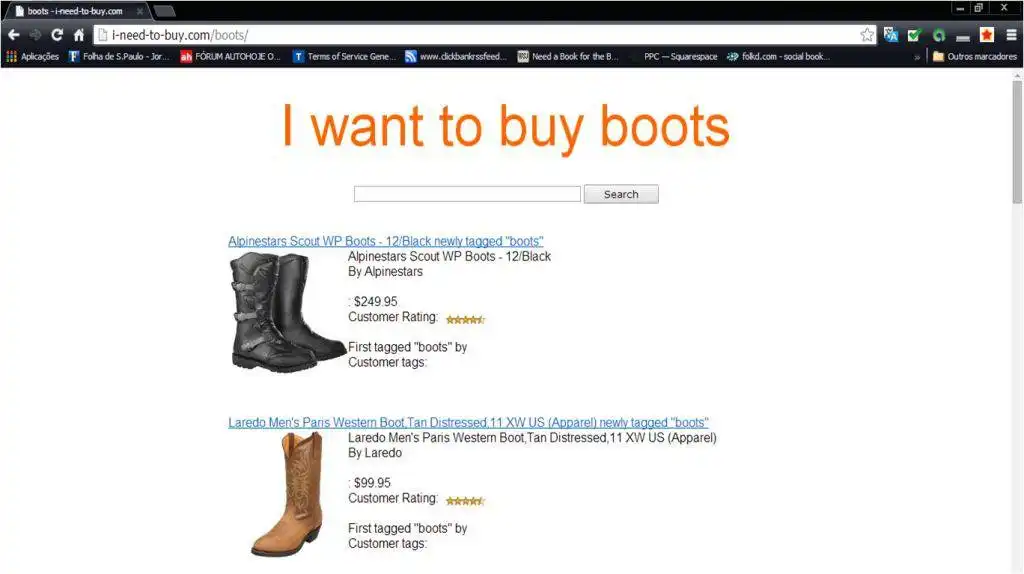
Task: Select the boots - i-need-to-buy.com tab
Action: tap(75, 11)
